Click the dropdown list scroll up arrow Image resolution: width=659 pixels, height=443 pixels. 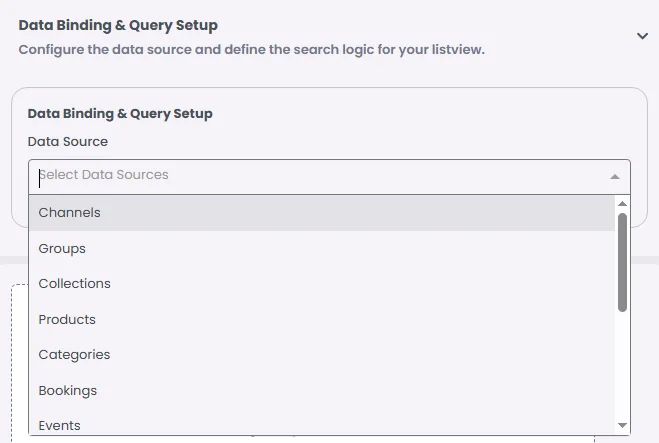coord(623,204)
